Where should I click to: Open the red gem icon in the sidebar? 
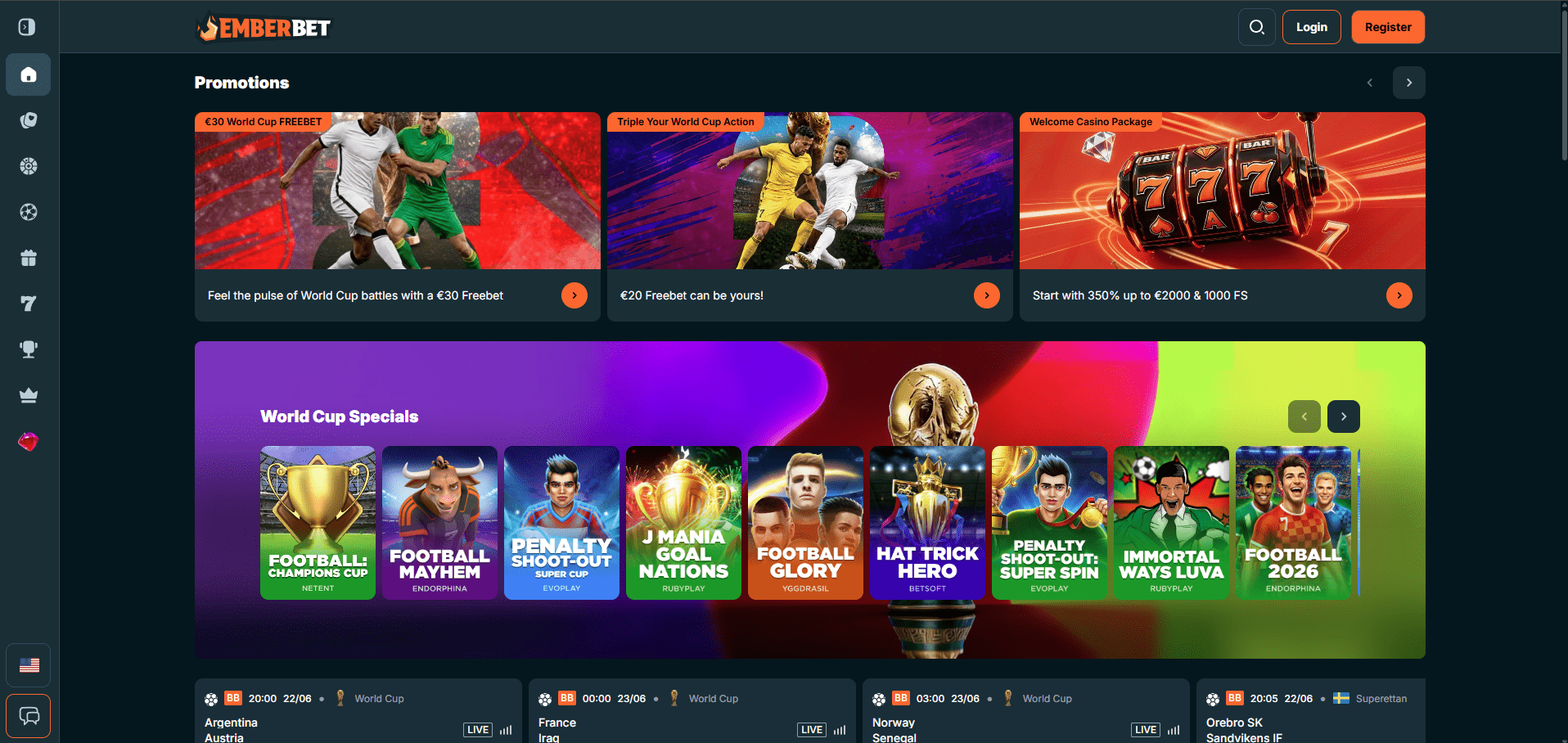point(29,442)
